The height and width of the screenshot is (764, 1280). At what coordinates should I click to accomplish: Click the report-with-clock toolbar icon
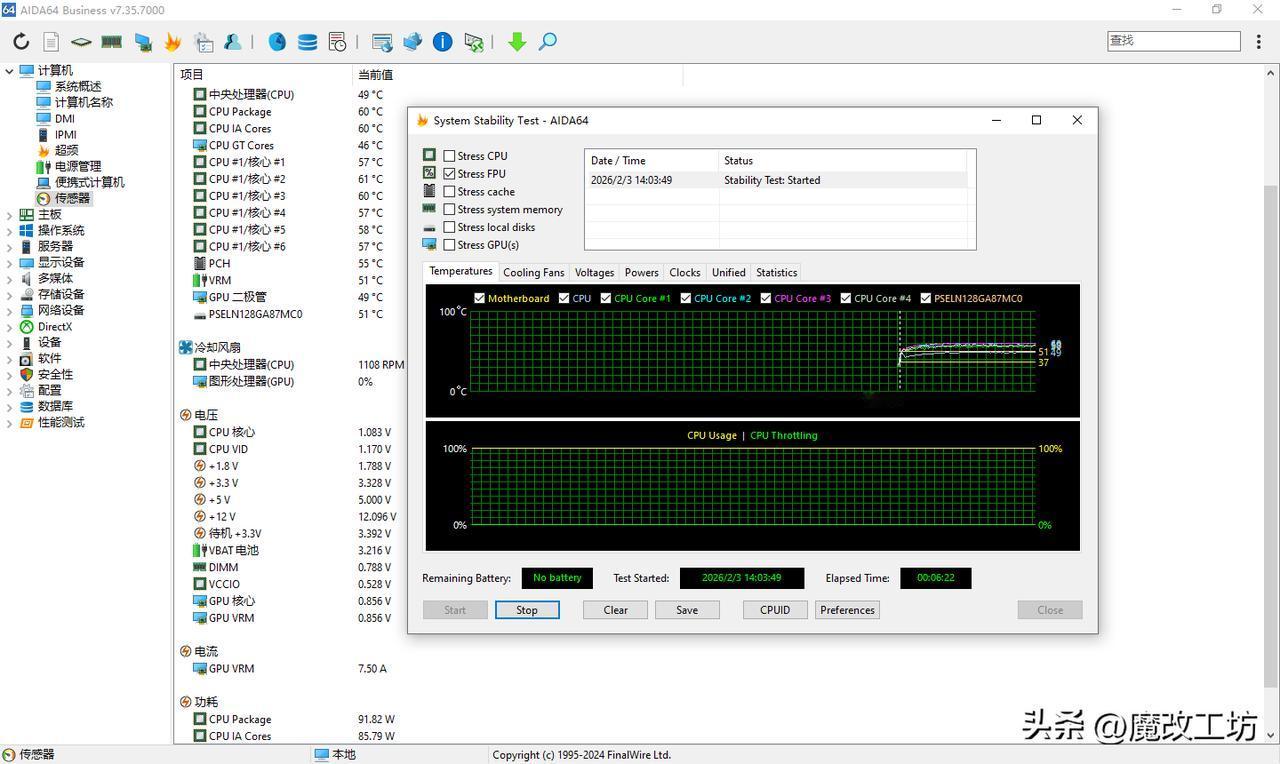338,42
